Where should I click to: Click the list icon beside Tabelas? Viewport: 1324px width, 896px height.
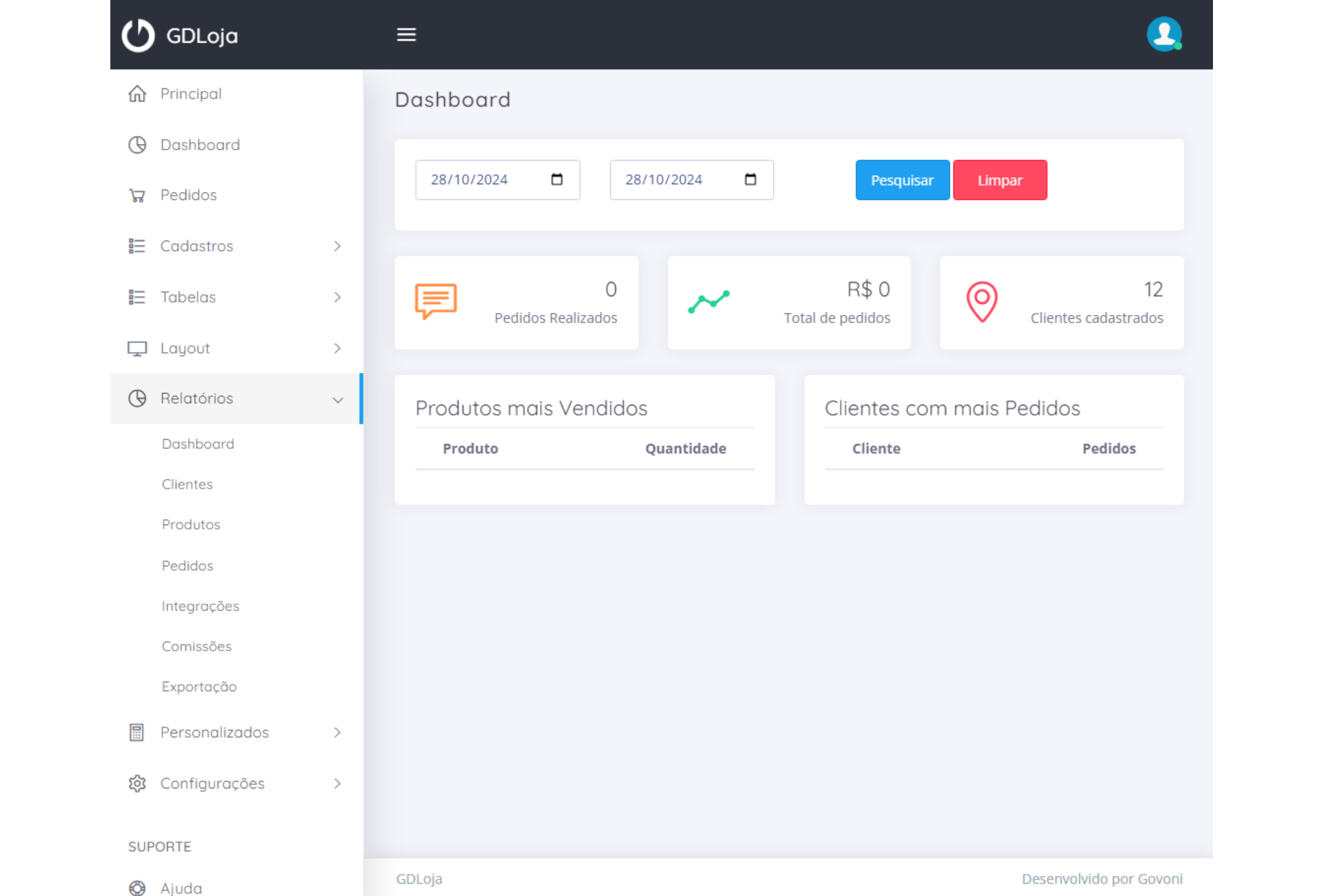click(x=137, y=297)
